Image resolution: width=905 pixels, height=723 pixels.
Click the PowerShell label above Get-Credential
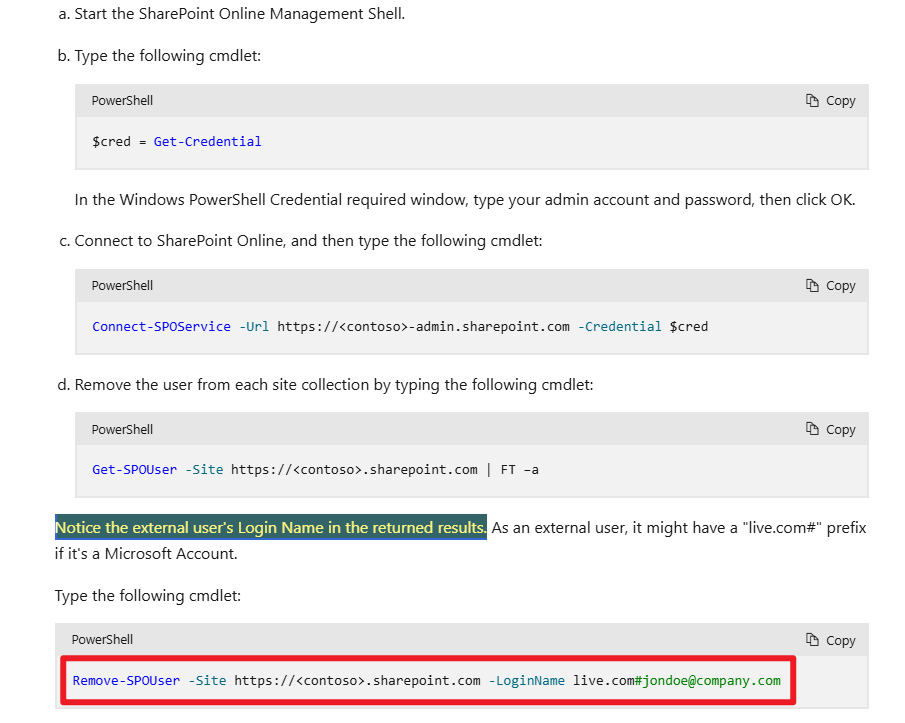[x=122, y=100]
